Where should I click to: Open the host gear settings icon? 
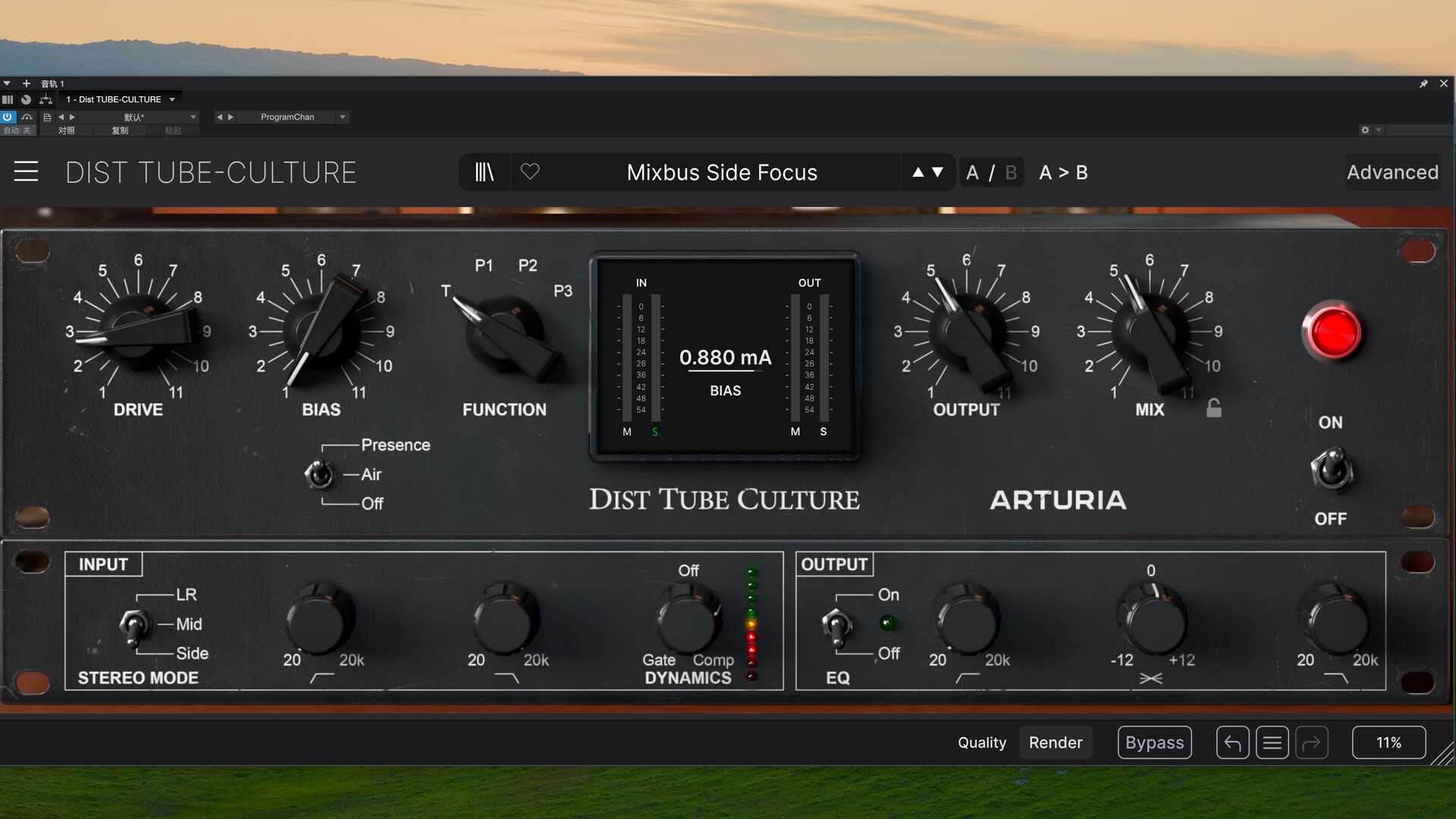[1365, 130]
